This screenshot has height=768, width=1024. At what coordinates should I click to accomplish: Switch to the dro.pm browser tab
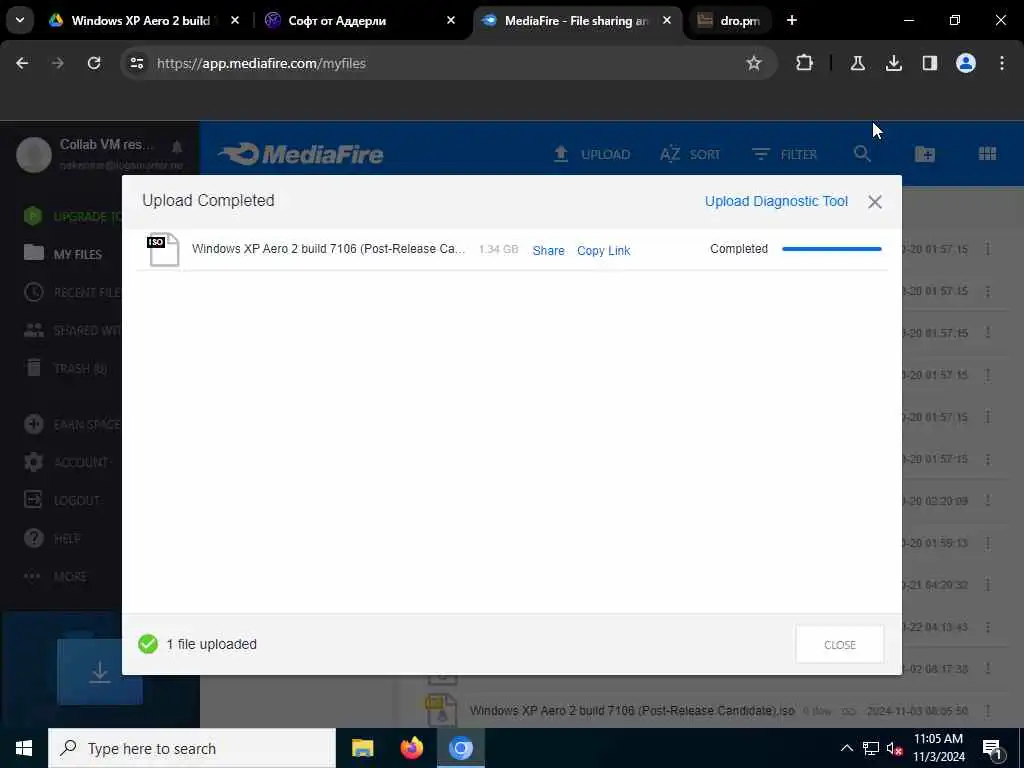pos(729,20)
